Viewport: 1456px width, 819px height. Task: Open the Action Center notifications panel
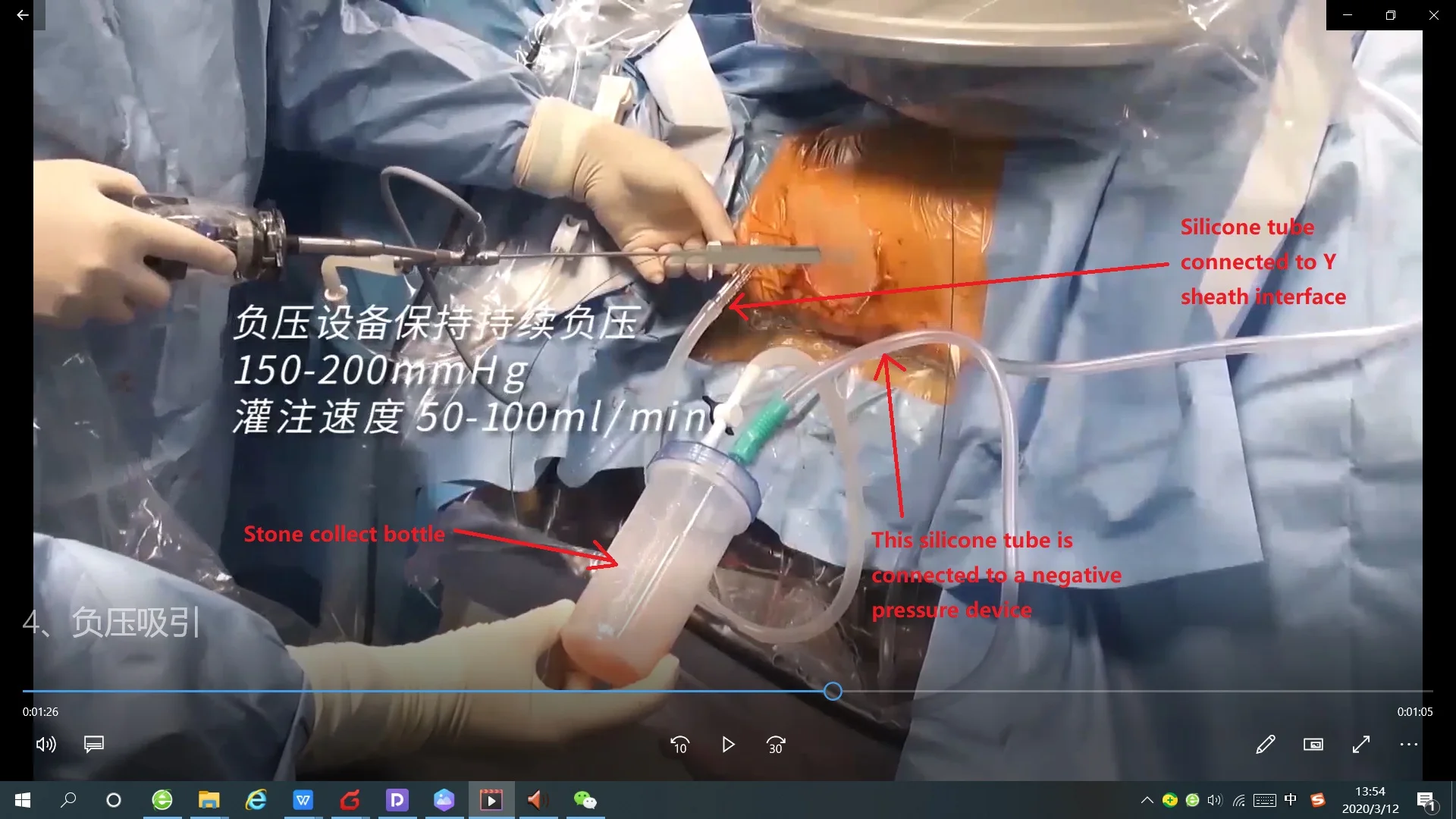[1427, 800]
